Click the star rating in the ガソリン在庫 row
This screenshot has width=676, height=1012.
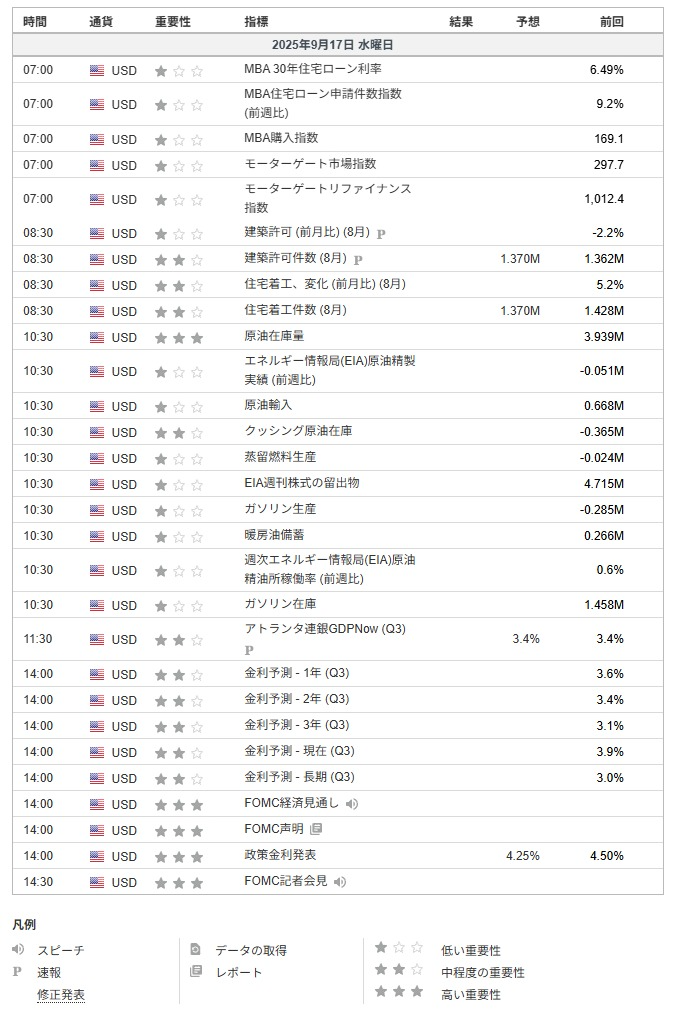[179, 605]
